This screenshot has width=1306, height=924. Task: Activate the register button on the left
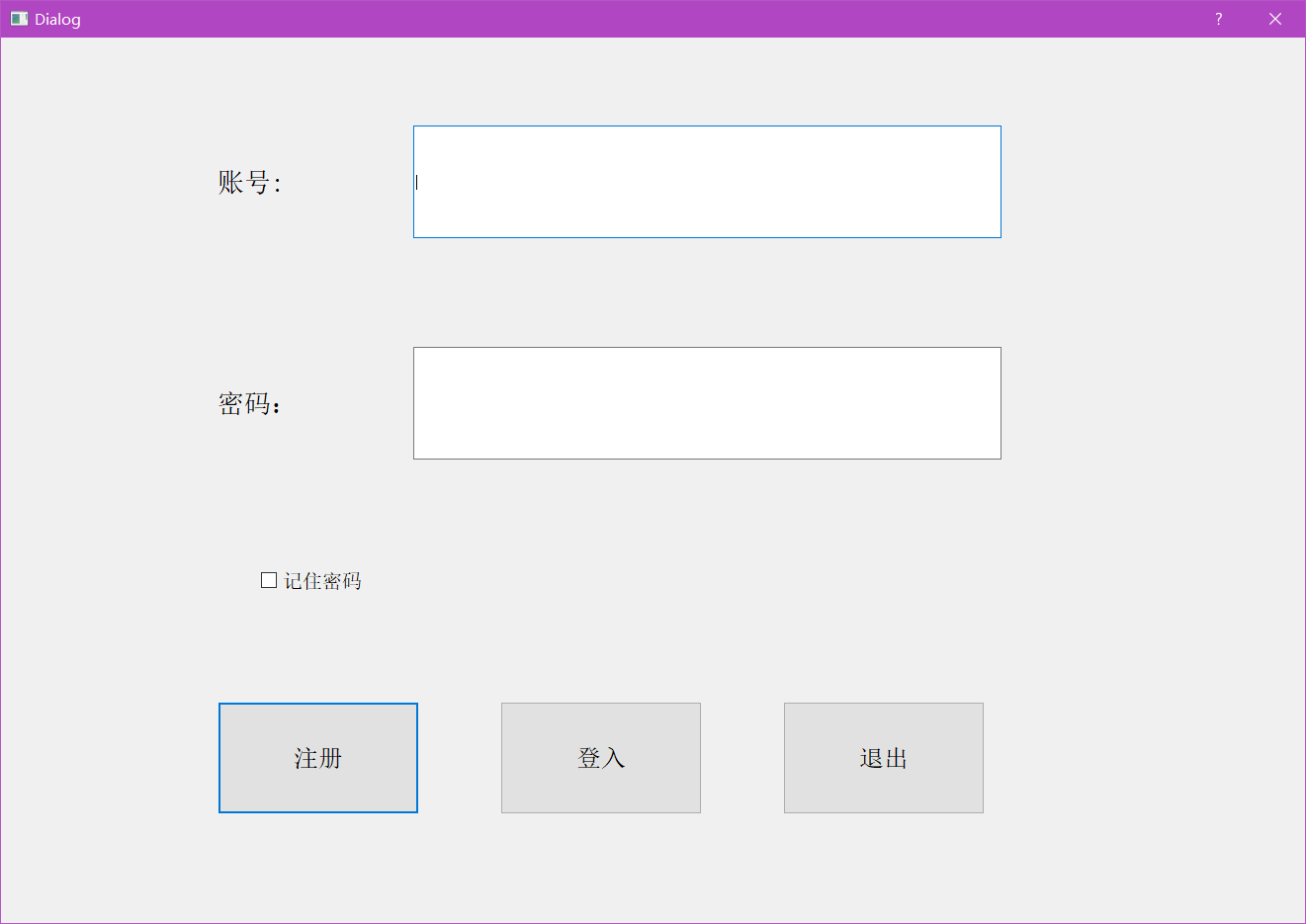(317, 757)
